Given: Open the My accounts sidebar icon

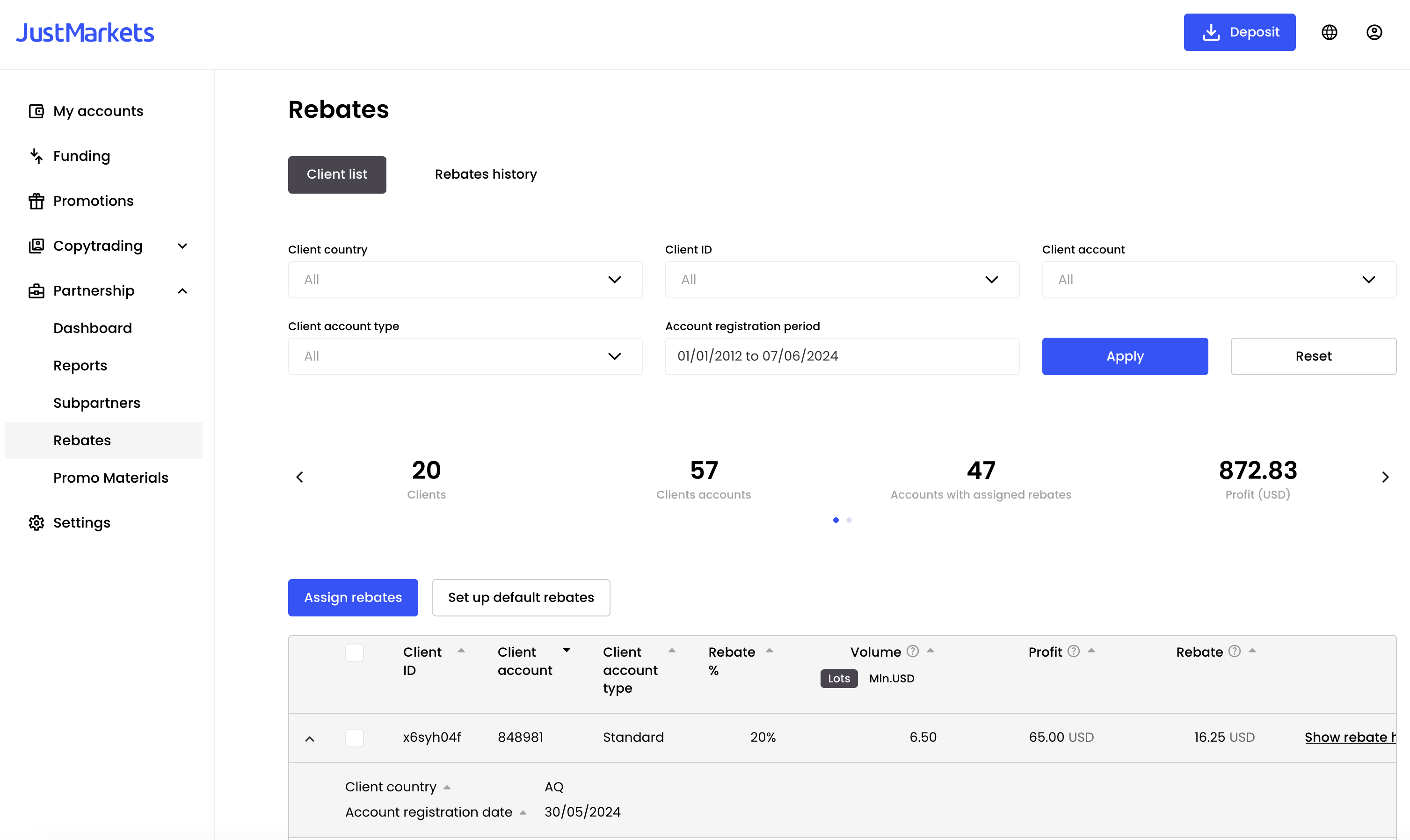Looking at the screenshot, I should (x=36, y=111).
